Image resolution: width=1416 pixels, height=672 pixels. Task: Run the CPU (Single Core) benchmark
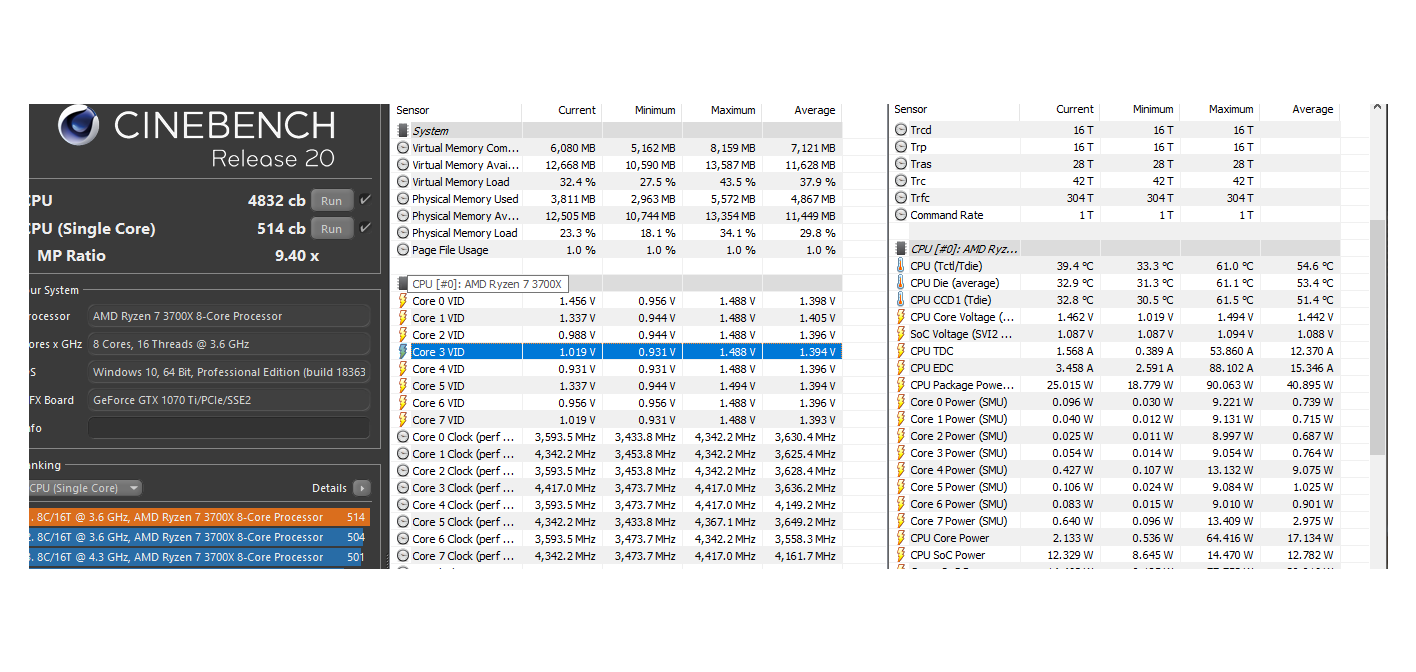pyautogui.click(x=331, y=228)
